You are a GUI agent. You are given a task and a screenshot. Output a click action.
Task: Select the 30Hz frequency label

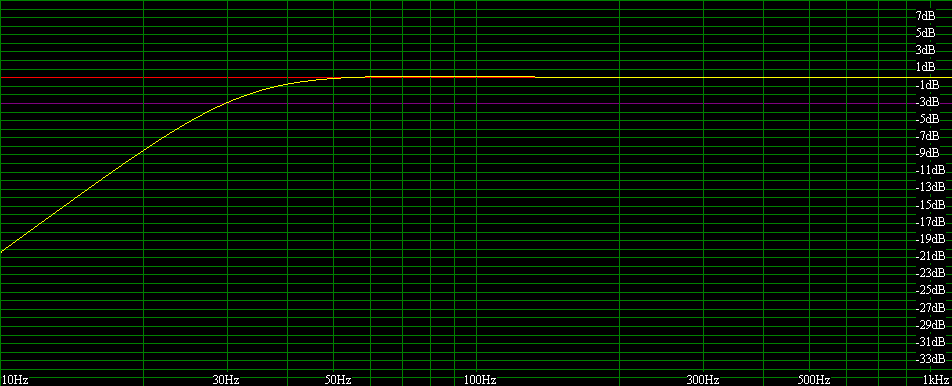coord(226,380)
